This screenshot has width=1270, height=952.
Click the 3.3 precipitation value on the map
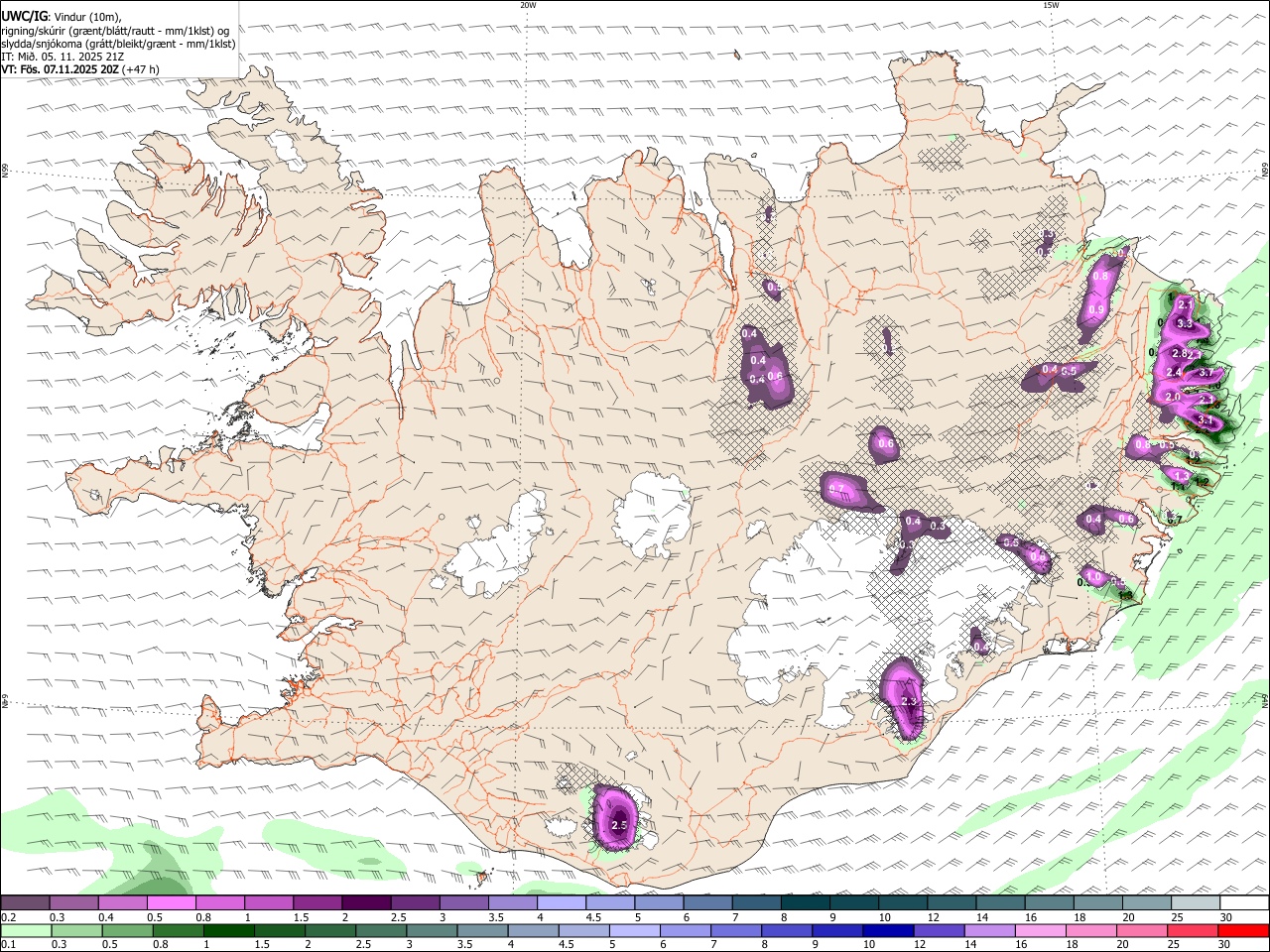click(1184, 323)
